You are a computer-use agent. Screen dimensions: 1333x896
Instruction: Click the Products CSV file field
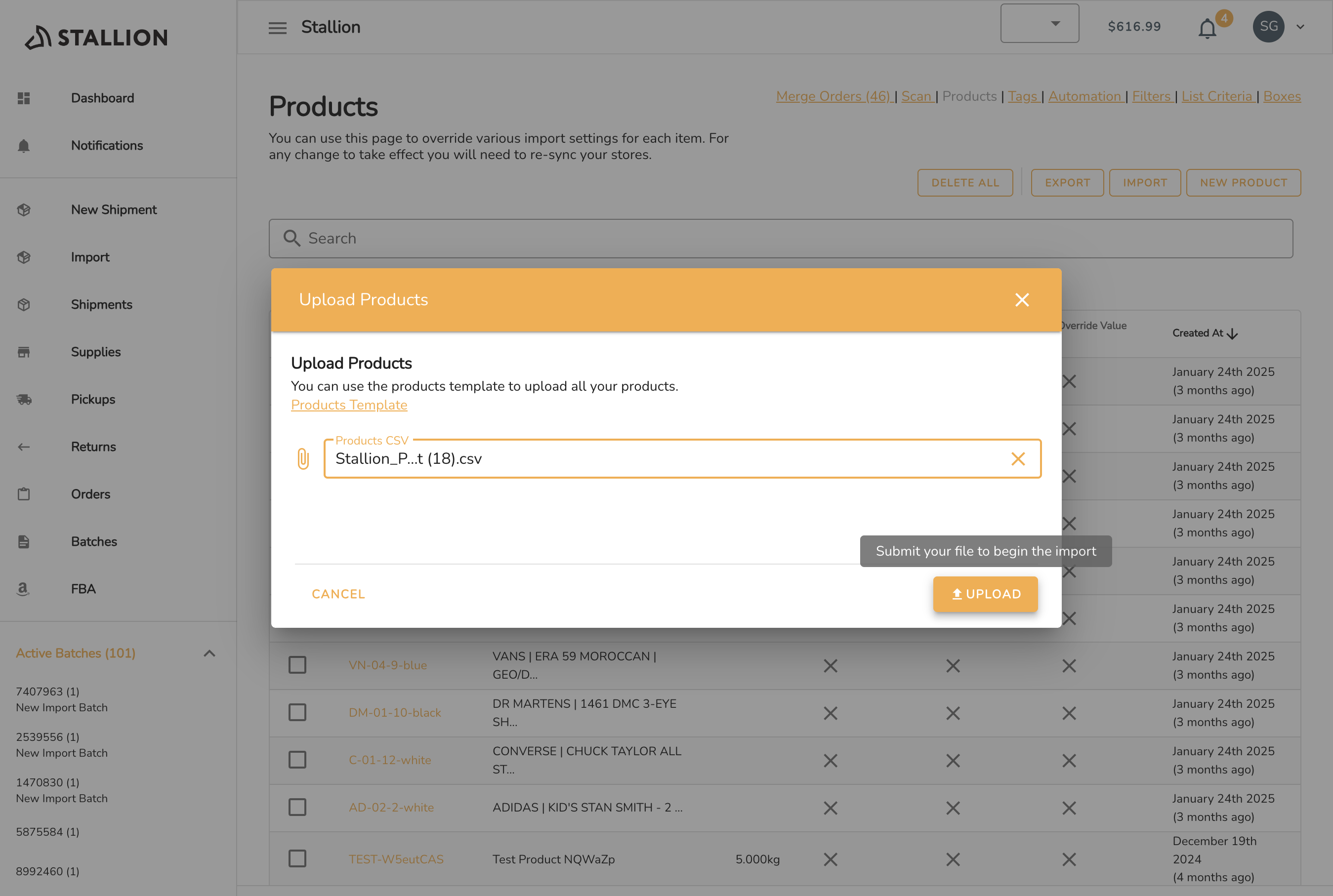click(682, 459)
